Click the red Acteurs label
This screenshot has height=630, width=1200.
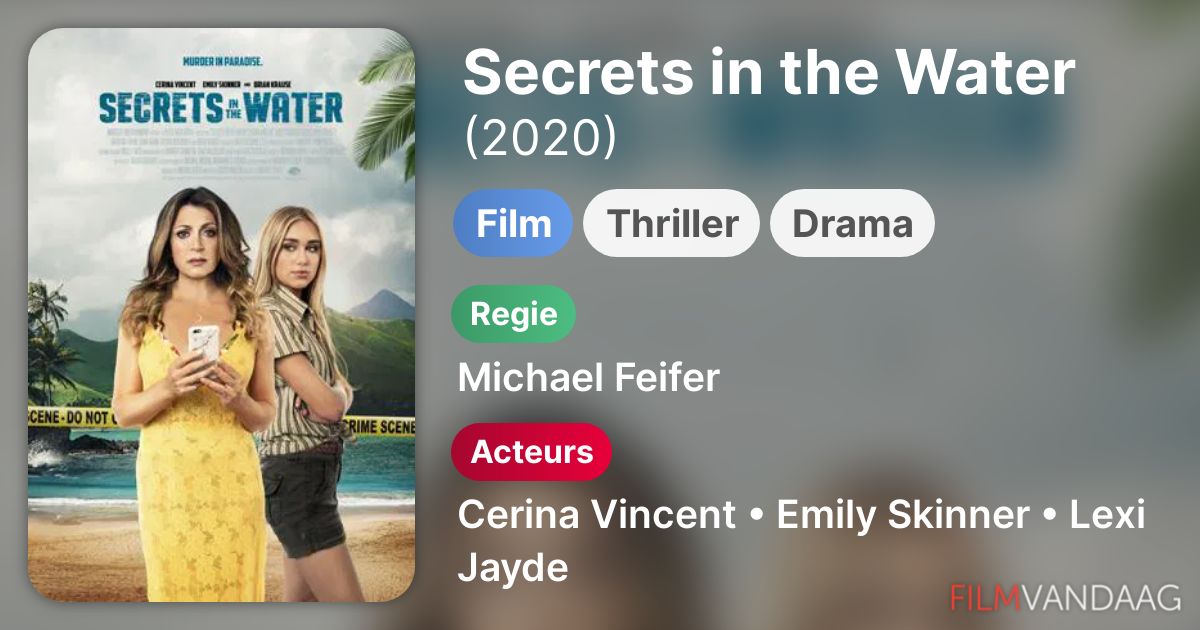coord(532,452)
